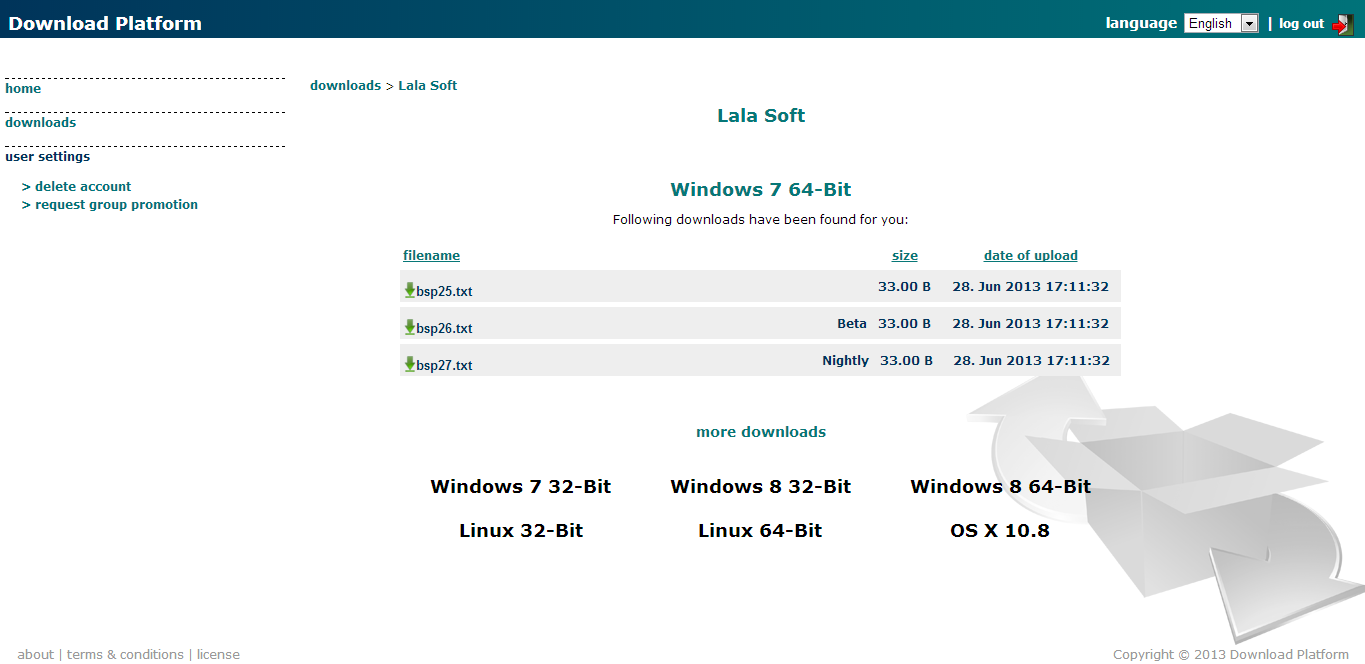
Task: Expand Linux 64-Bit downloads section
Action: (x=761, y=530)
